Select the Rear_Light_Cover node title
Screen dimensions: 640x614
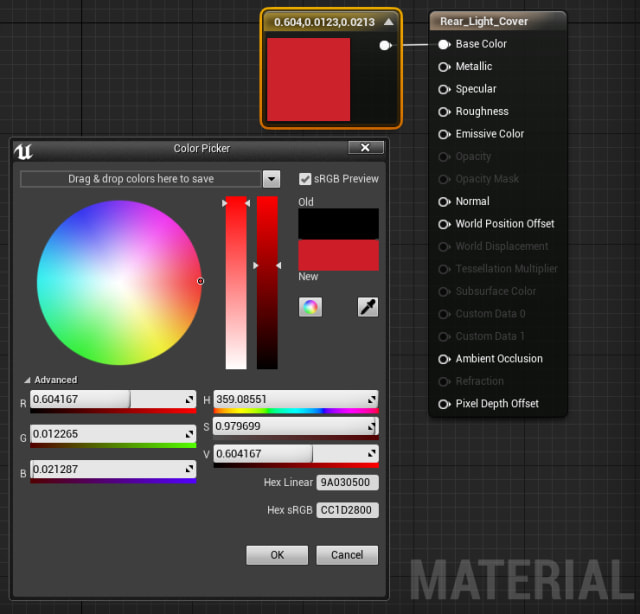pyautogui.click(x=484, y=21)
